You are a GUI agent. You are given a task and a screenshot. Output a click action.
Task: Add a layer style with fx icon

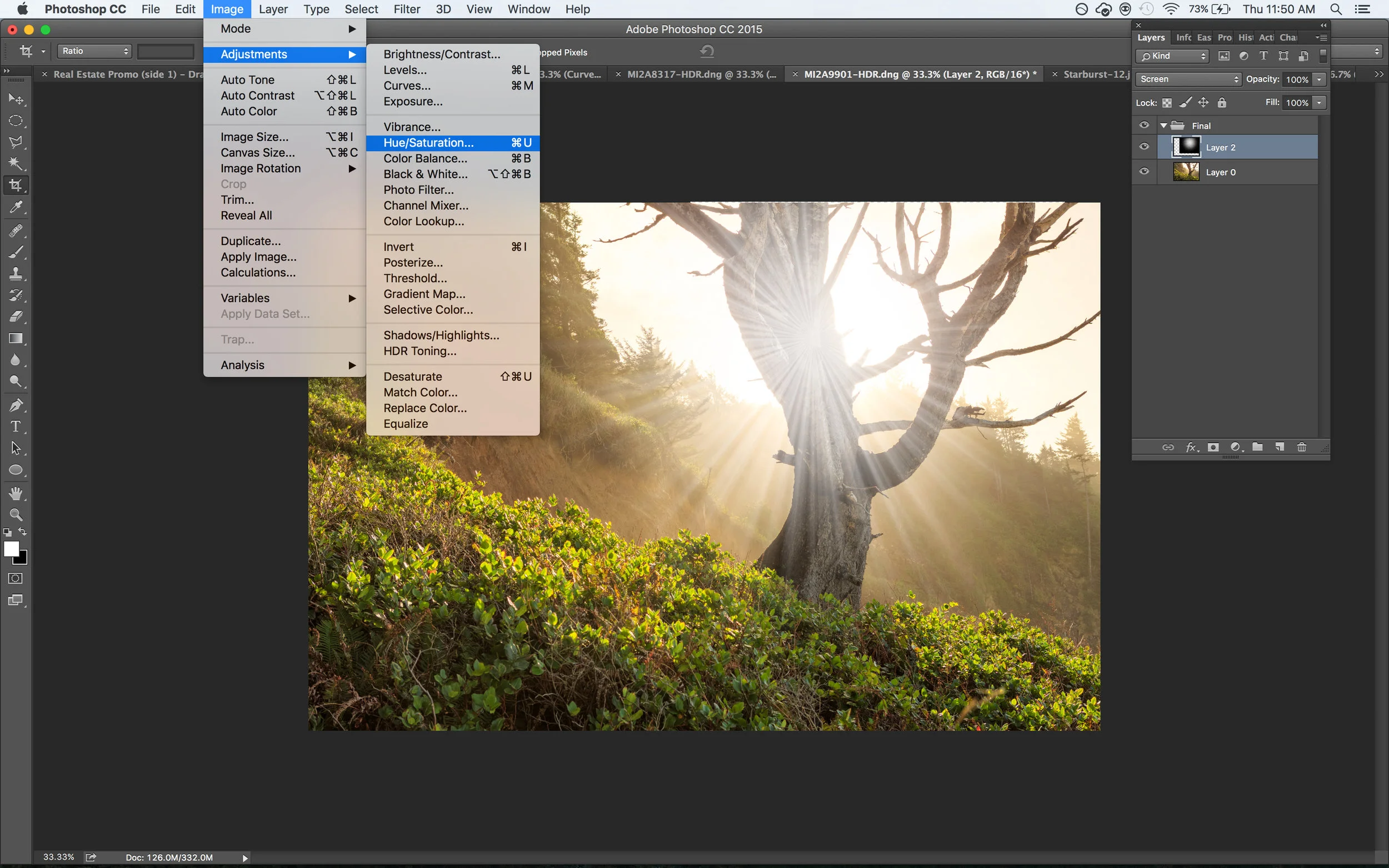tap(1191, 447)
